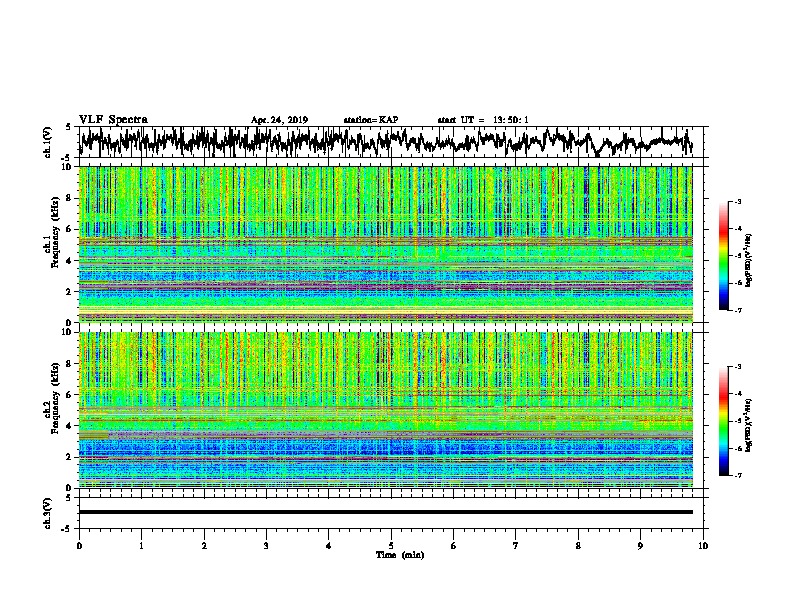The width and height of the screenshot is (792, 612).
Task: Click the "4" kHz tick on ch.2 axis
Action: [70, 426]
